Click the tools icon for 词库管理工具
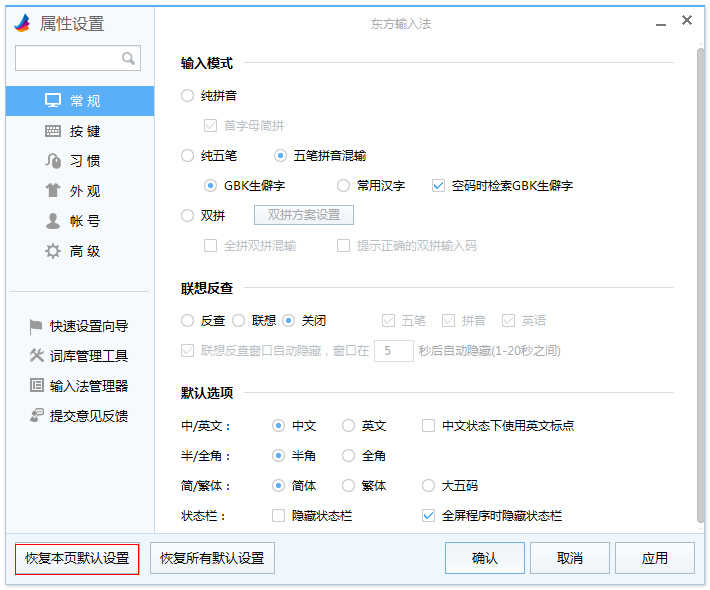The width and height of the screenshot is (710, 590). click(36, 356)
